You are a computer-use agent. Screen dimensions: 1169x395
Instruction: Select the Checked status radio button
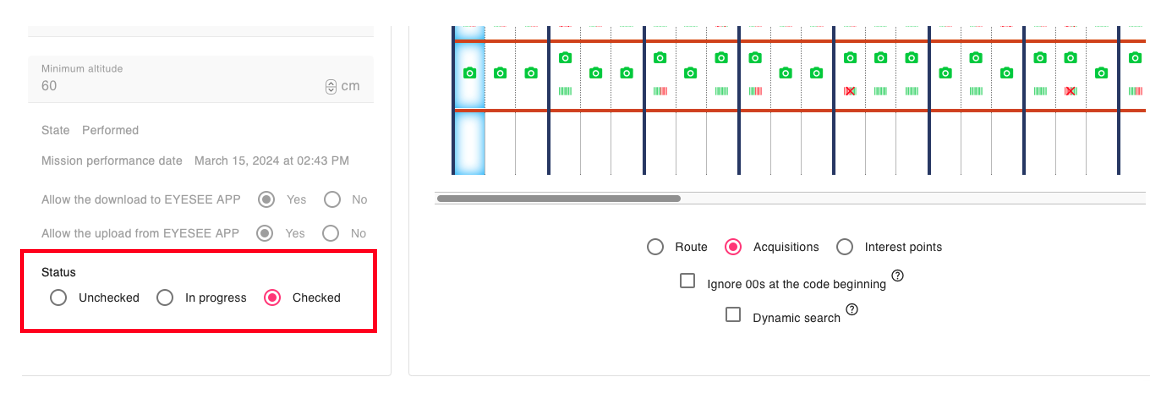pyautogui.click(x=273, y=298)
